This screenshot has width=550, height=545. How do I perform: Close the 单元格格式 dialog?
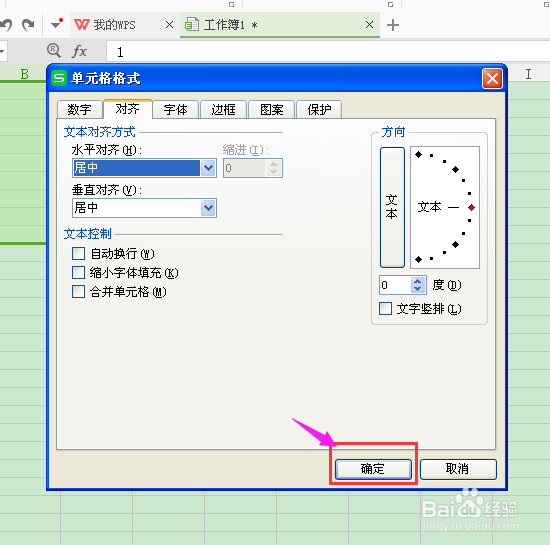pos(492,78)
